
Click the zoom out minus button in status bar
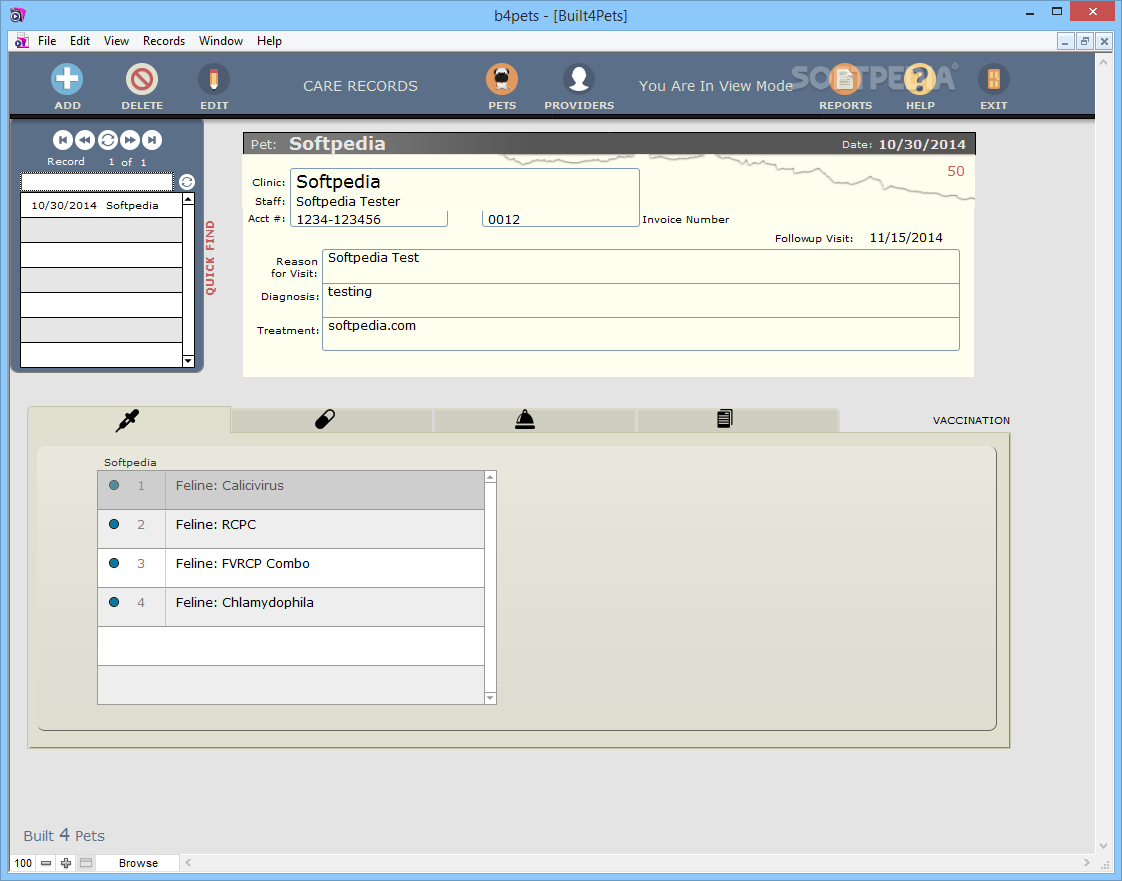[x=46, y=863]
